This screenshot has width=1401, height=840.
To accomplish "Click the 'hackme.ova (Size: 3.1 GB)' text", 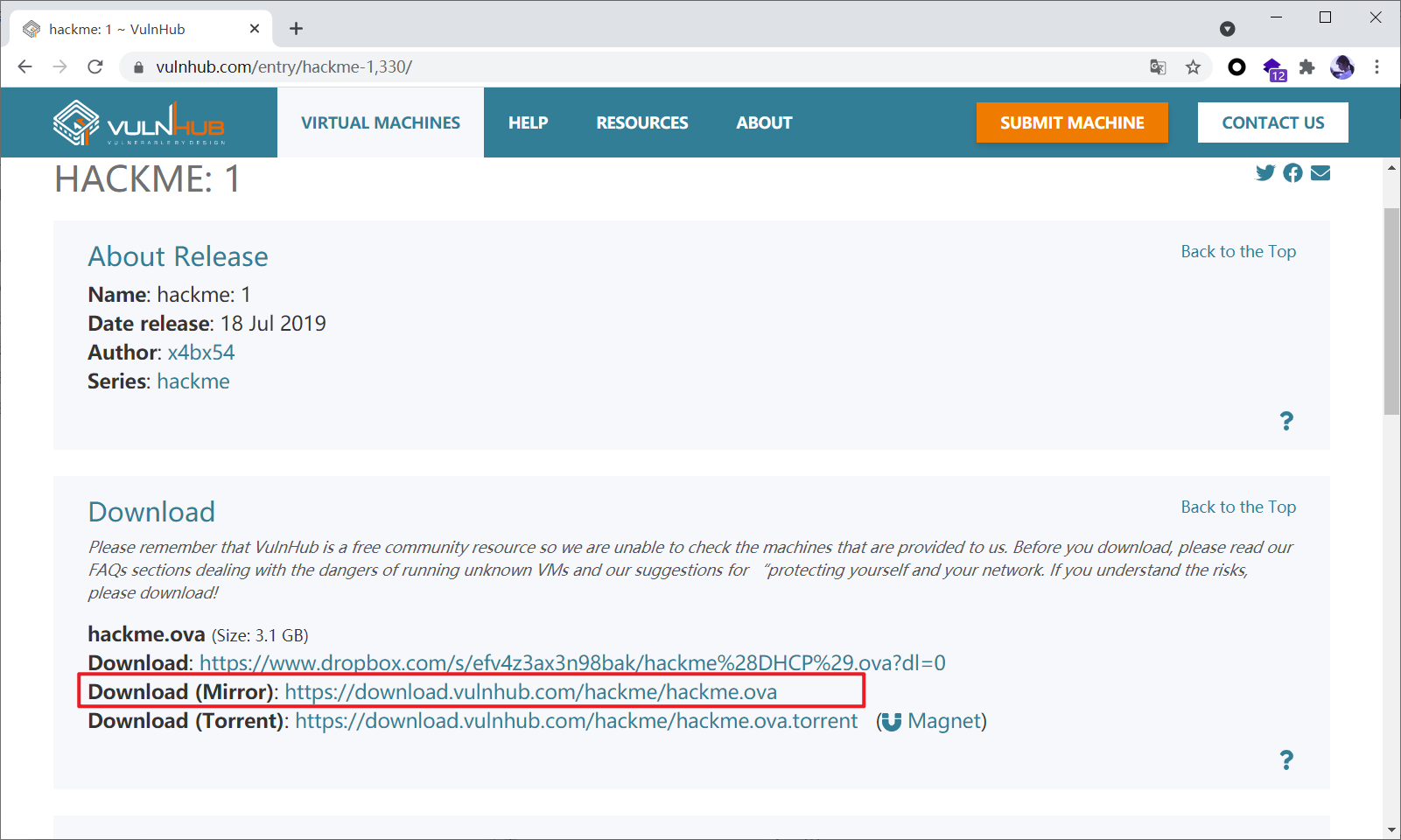I will [x=198, y=634].
